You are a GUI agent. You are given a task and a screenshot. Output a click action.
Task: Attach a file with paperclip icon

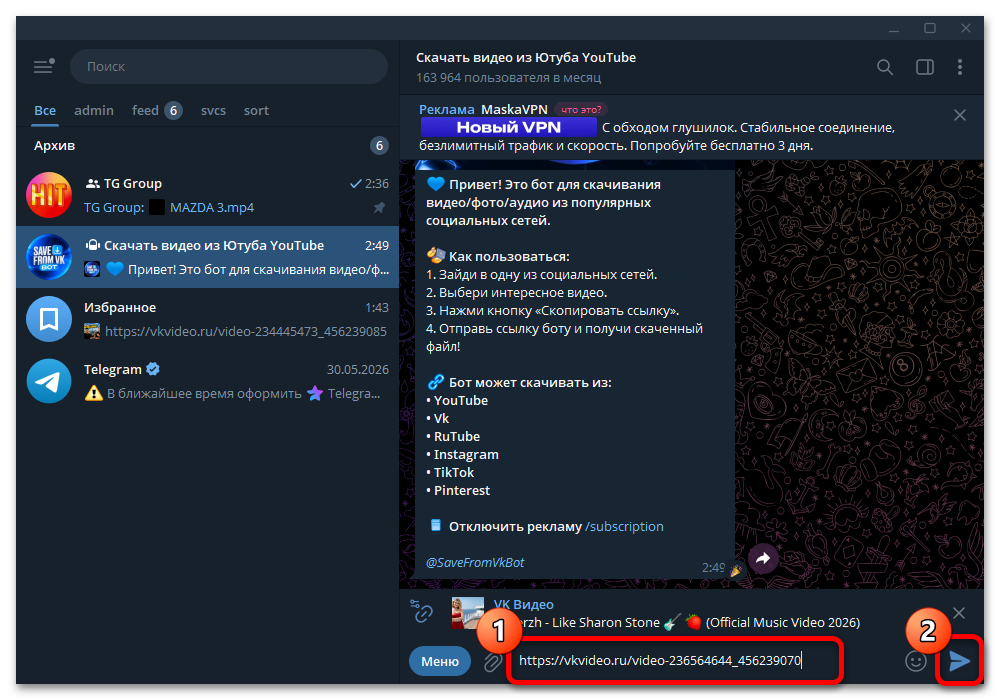tap(492, 662)
